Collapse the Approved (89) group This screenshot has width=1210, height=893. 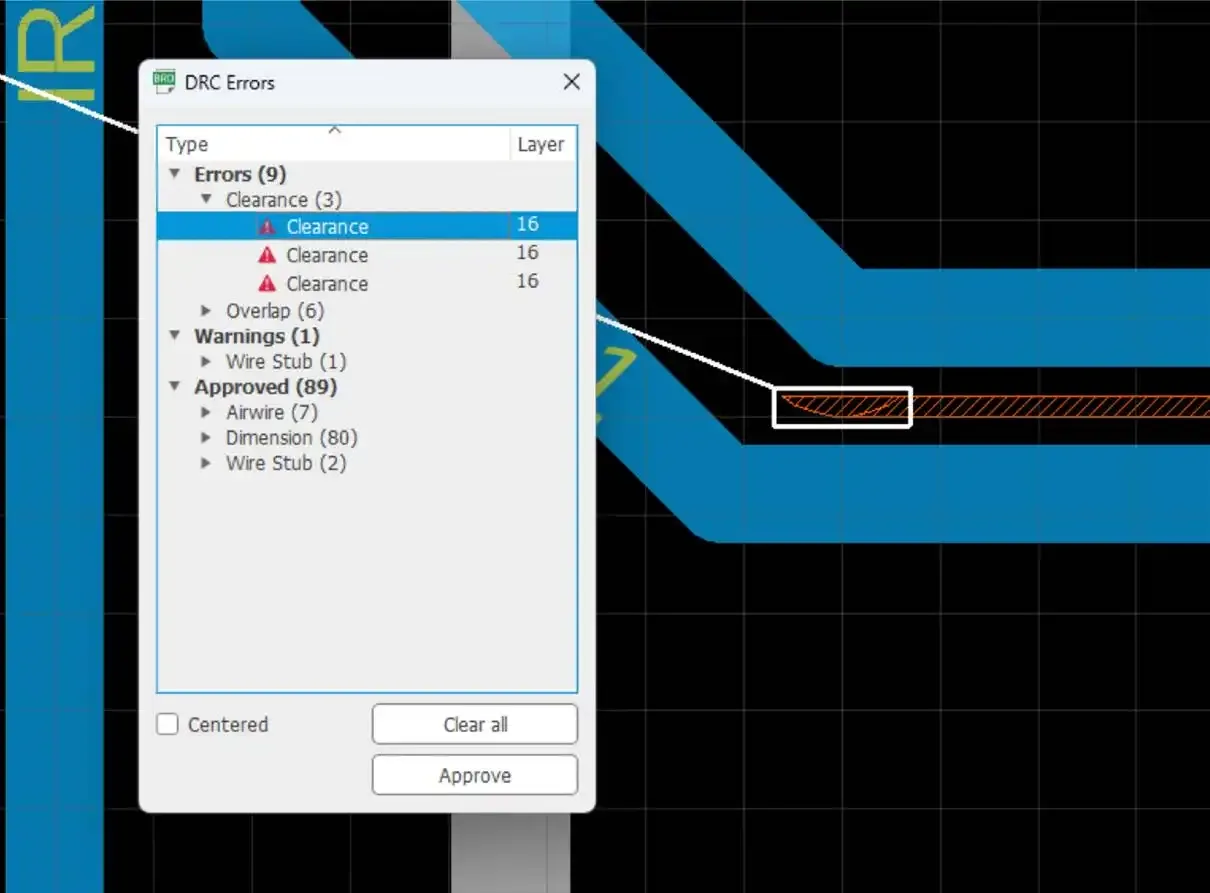click(175, 387)
